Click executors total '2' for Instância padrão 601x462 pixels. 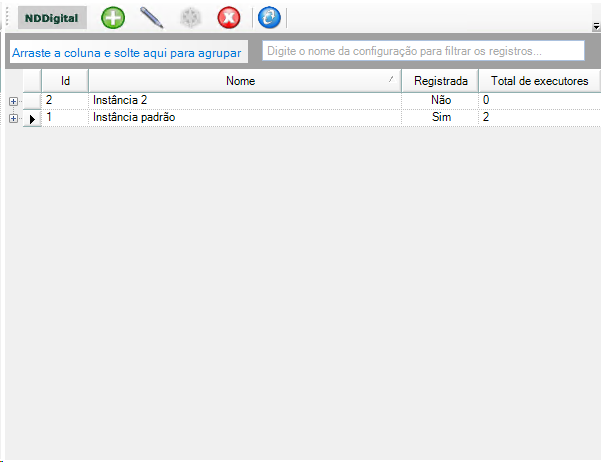pos(540,117)
